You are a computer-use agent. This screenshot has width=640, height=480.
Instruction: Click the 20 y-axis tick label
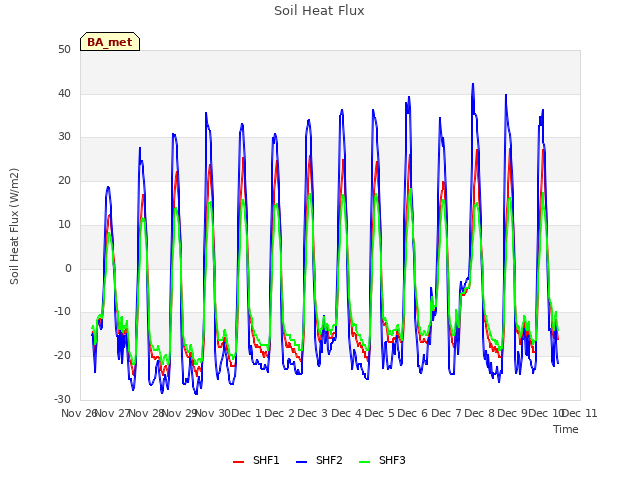click(64, 180)
